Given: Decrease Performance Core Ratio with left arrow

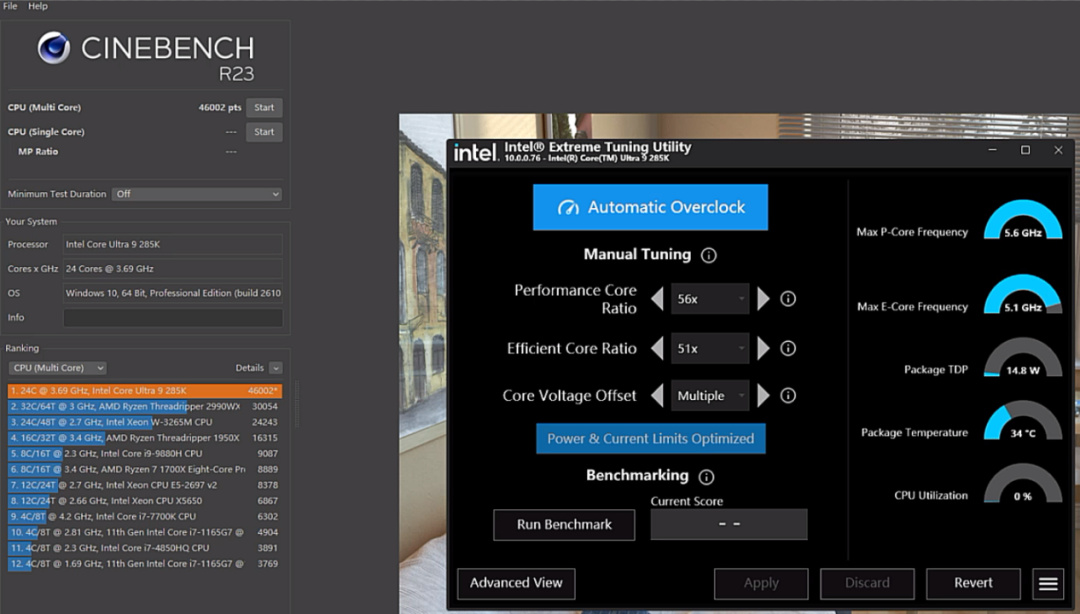Looking at the screenshot, I should 657,299.
